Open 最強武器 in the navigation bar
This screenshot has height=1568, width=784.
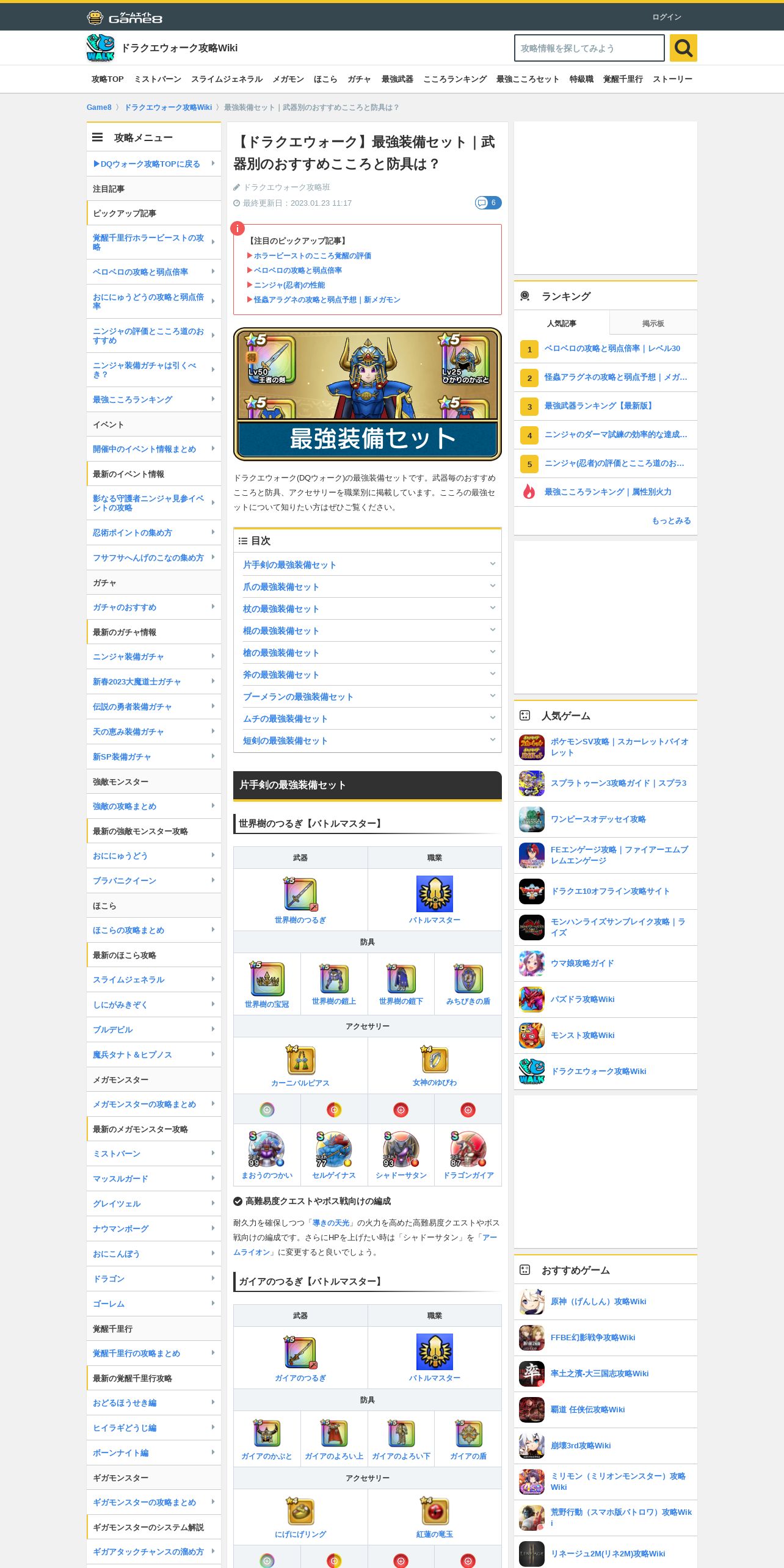397,79
